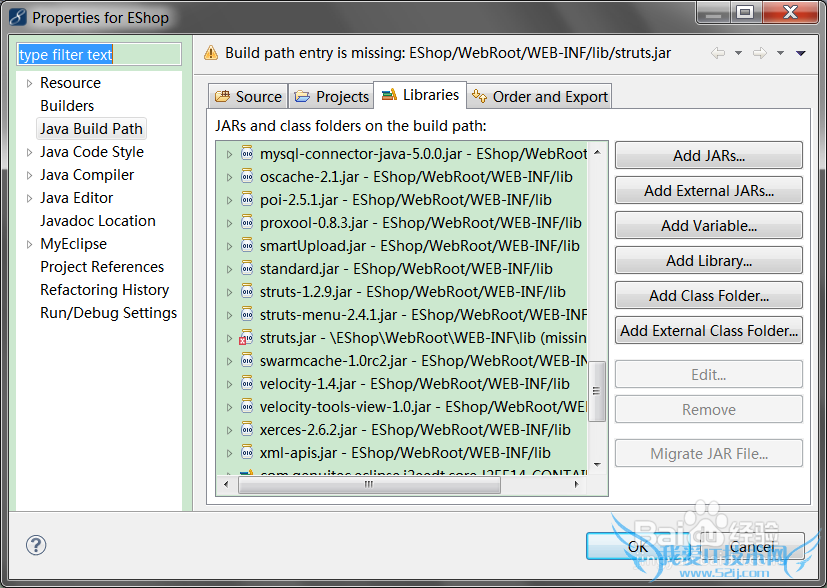Viewport: 827px width, 588px height.
Task: Click the help question mark icon
Action: (x=35, y=545)
